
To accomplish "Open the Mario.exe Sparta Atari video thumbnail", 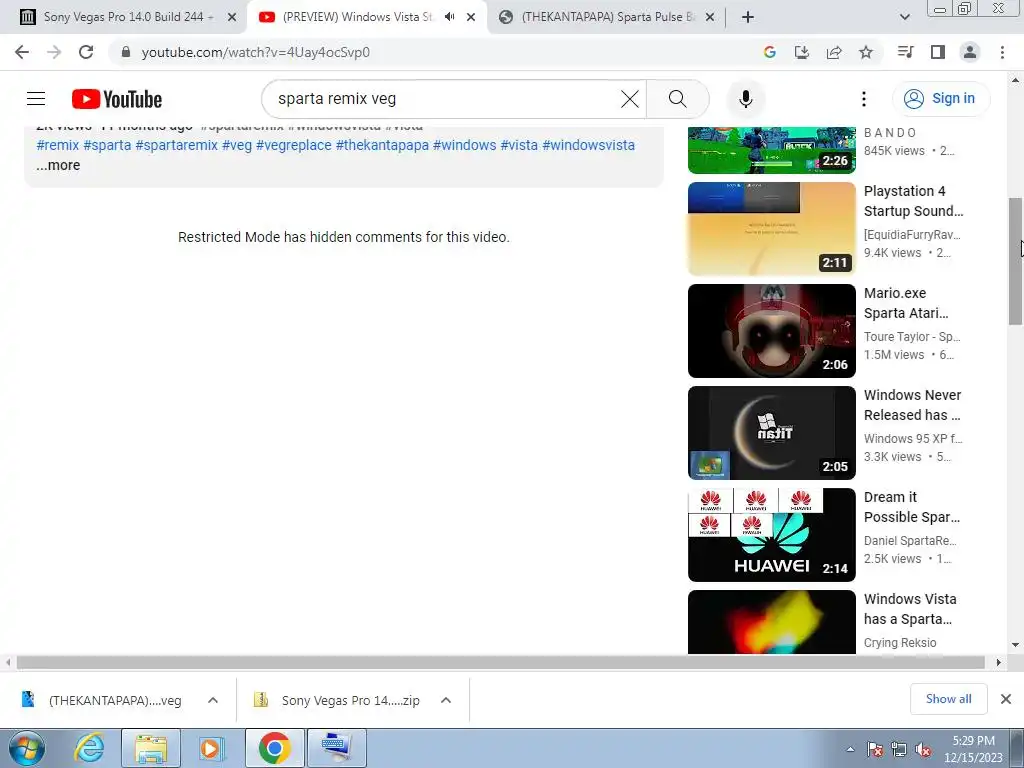I will click(771, 330).
